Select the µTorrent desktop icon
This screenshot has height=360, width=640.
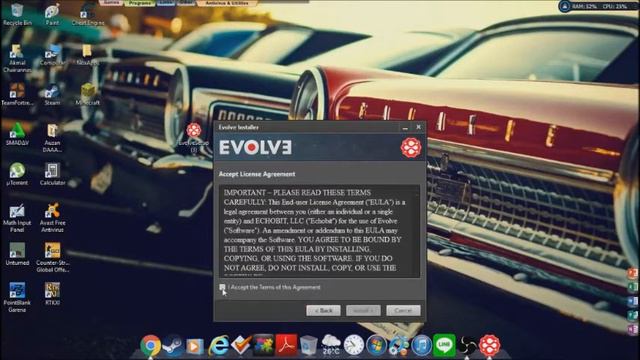[x=17, y=175]
